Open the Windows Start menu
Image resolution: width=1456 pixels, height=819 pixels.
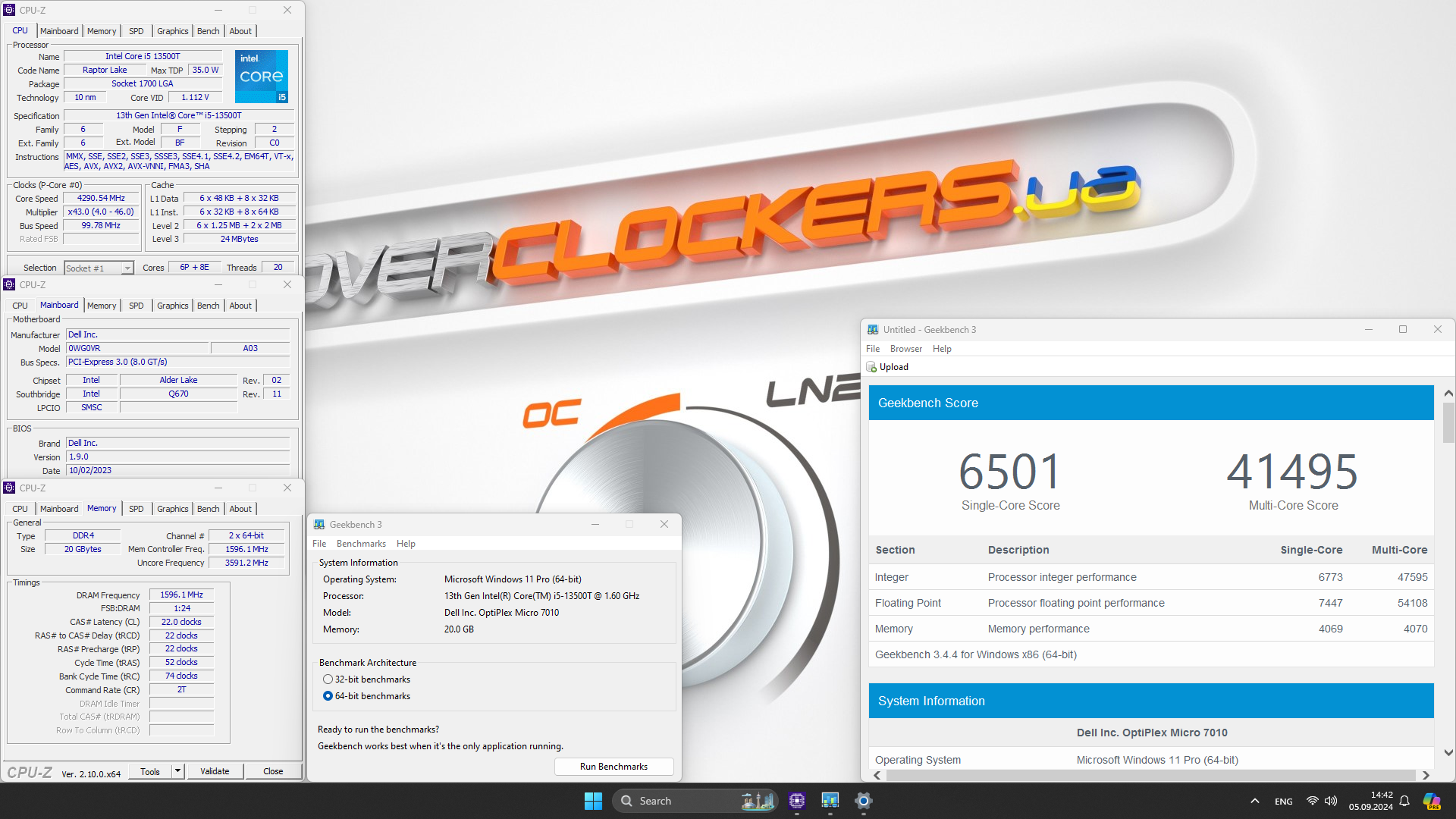point(593,801)
